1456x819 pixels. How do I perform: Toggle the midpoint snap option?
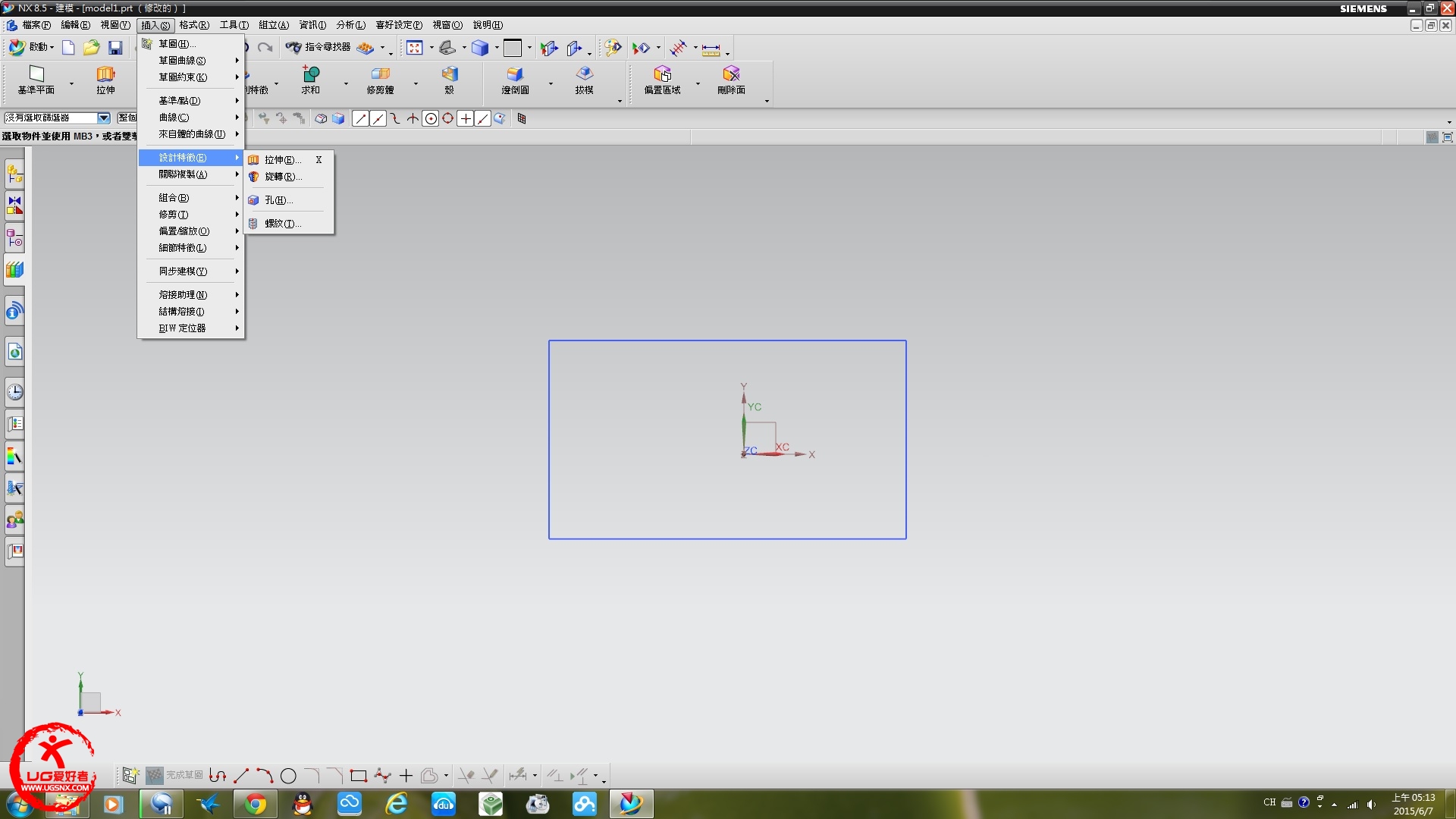pyautogui.click(x=378, y=118)
